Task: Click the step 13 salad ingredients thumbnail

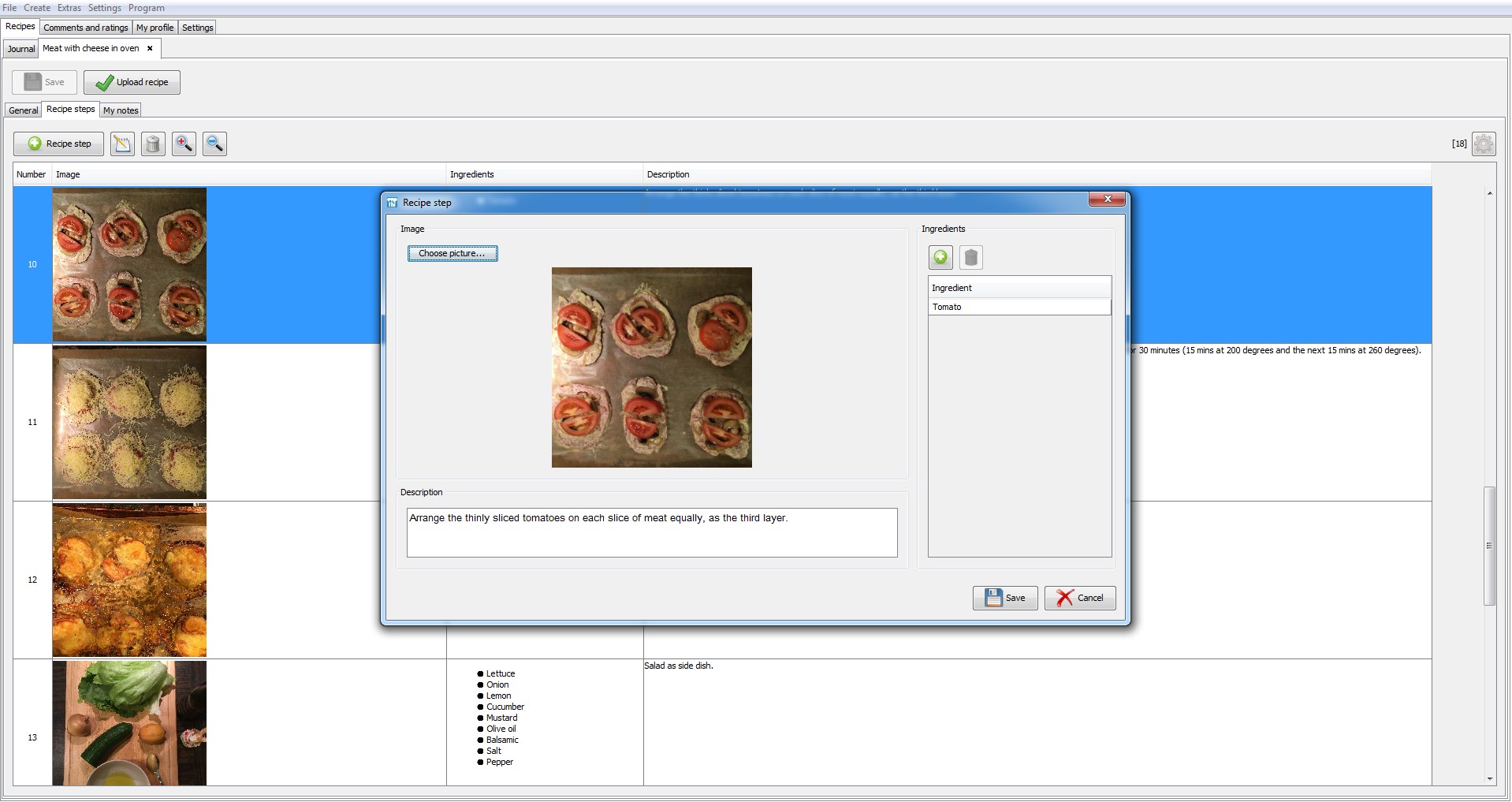Action: (x=128, y=722)
